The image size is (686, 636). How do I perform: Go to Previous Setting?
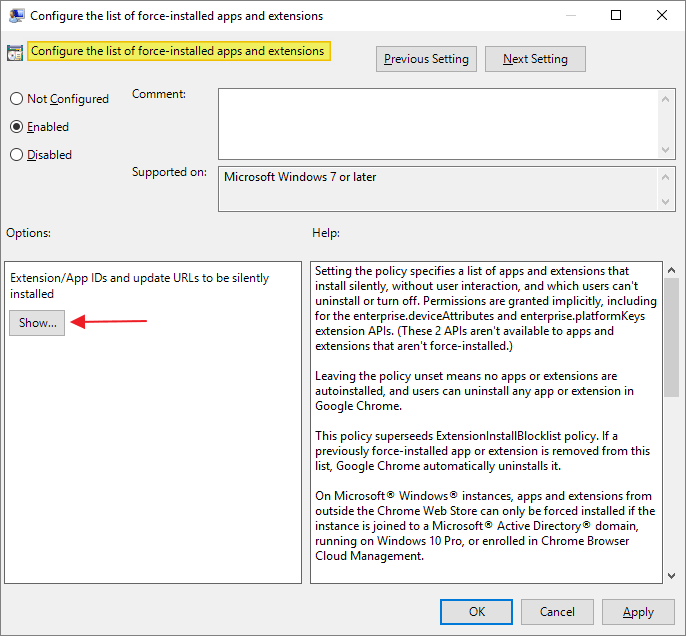tap(426, 59)
